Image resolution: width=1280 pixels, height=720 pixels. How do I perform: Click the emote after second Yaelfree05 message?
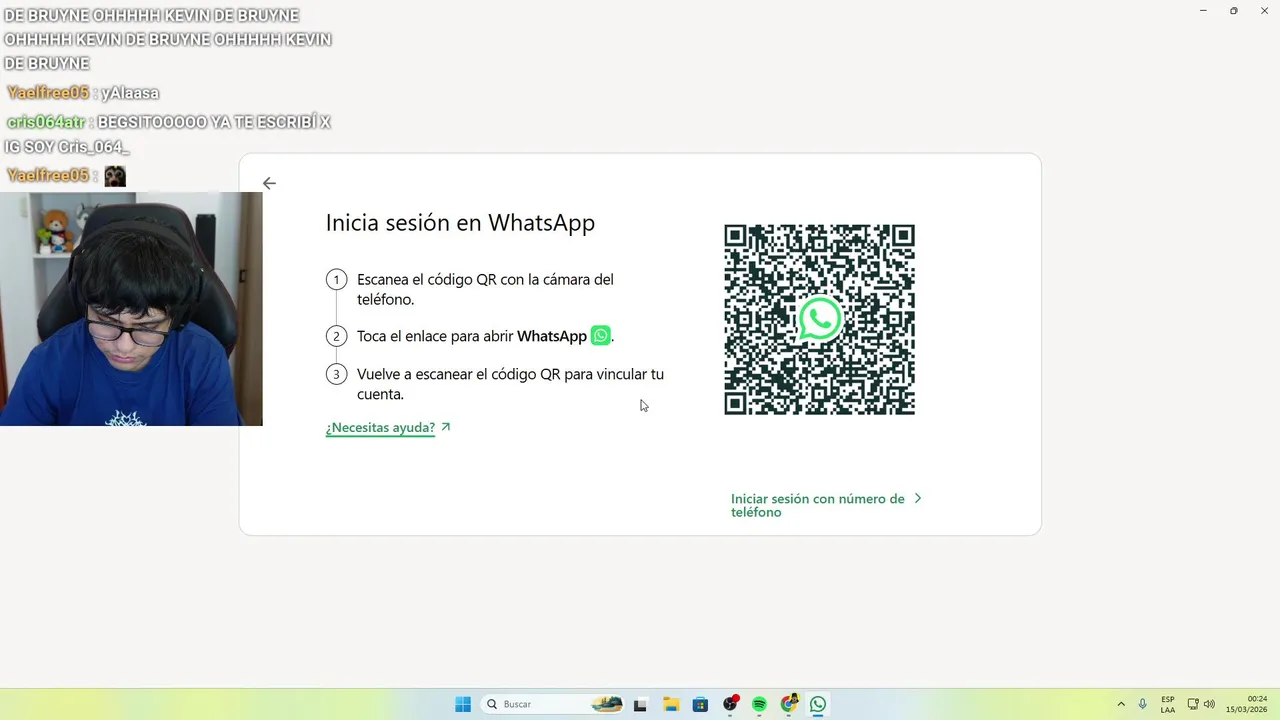115,176
